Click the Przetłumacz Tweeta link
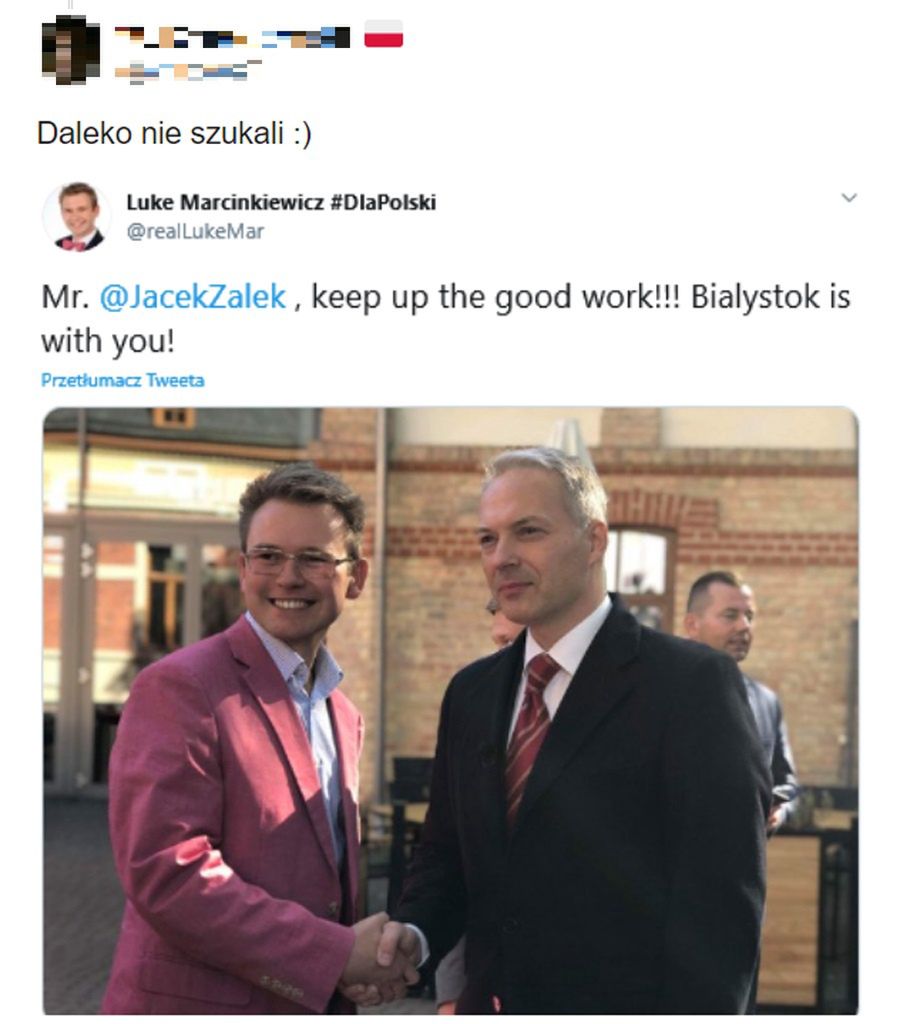 click(123, 380)
